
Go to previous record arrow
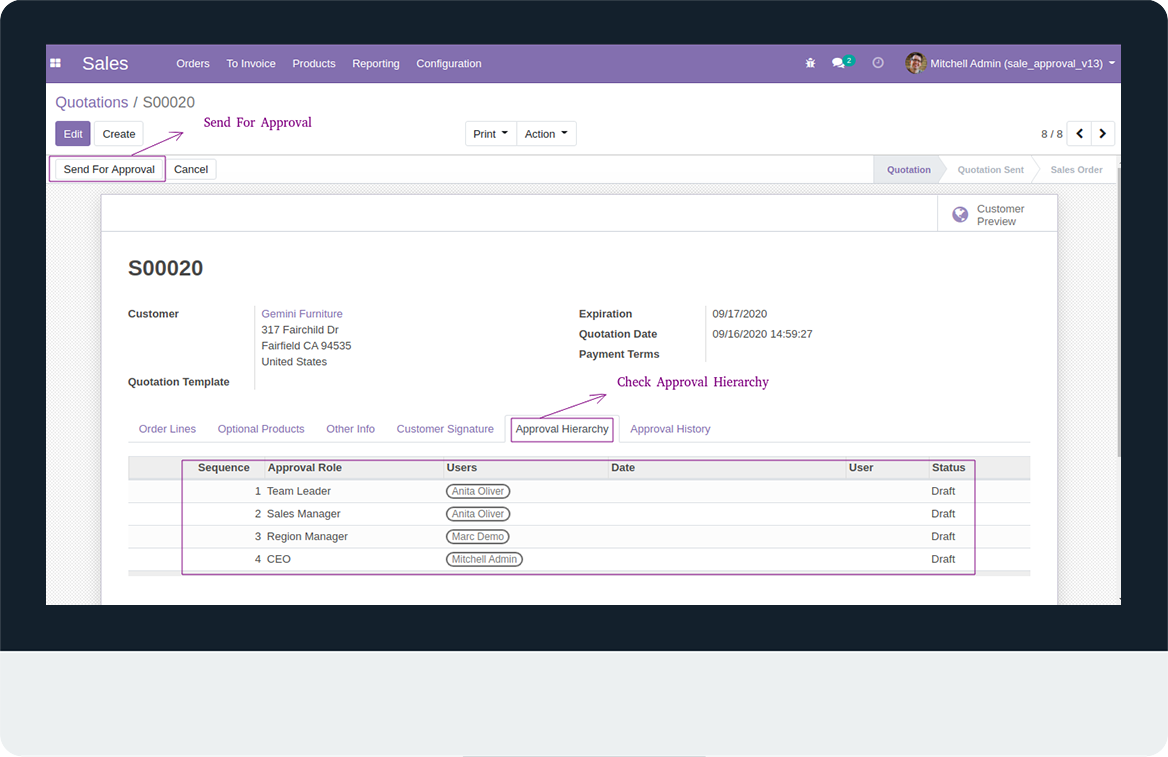pos(1079,134)
